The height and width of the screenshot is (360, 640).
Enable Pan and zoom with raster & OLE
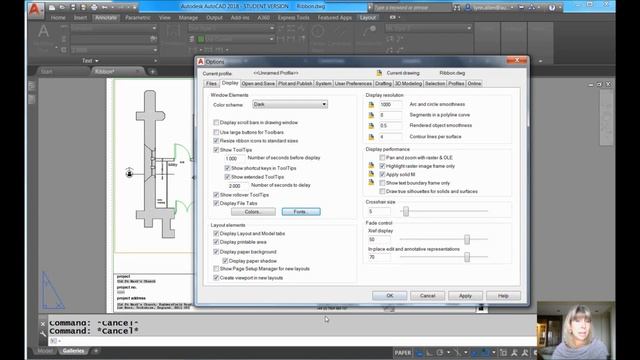[382, 158]
